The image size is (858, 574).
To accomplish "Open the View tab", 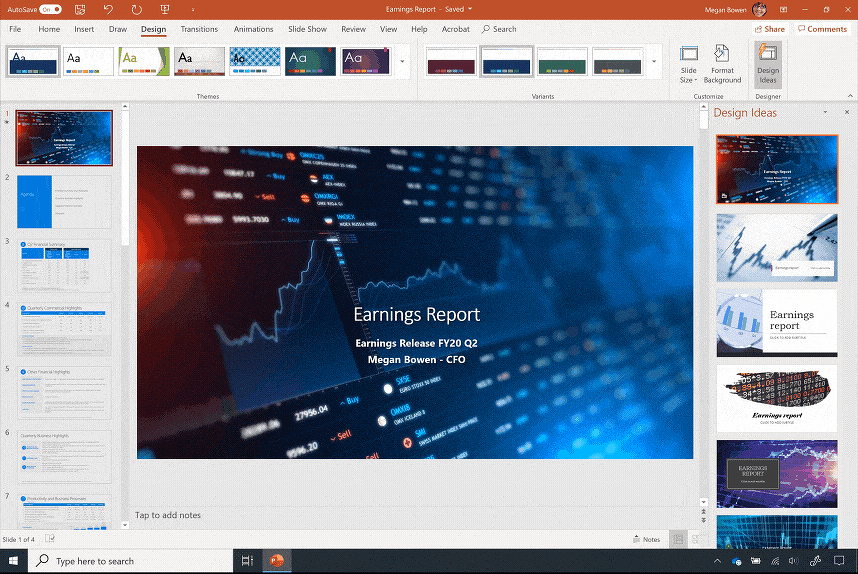I will click(x=389, y=29).
